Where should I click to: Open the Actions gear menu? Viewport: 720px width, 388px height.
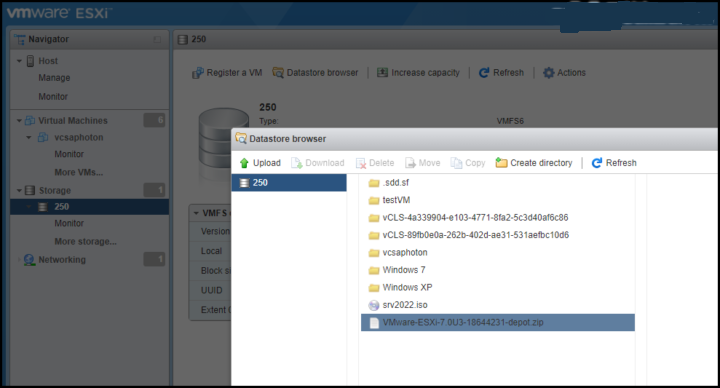click(x=564, y=73)
